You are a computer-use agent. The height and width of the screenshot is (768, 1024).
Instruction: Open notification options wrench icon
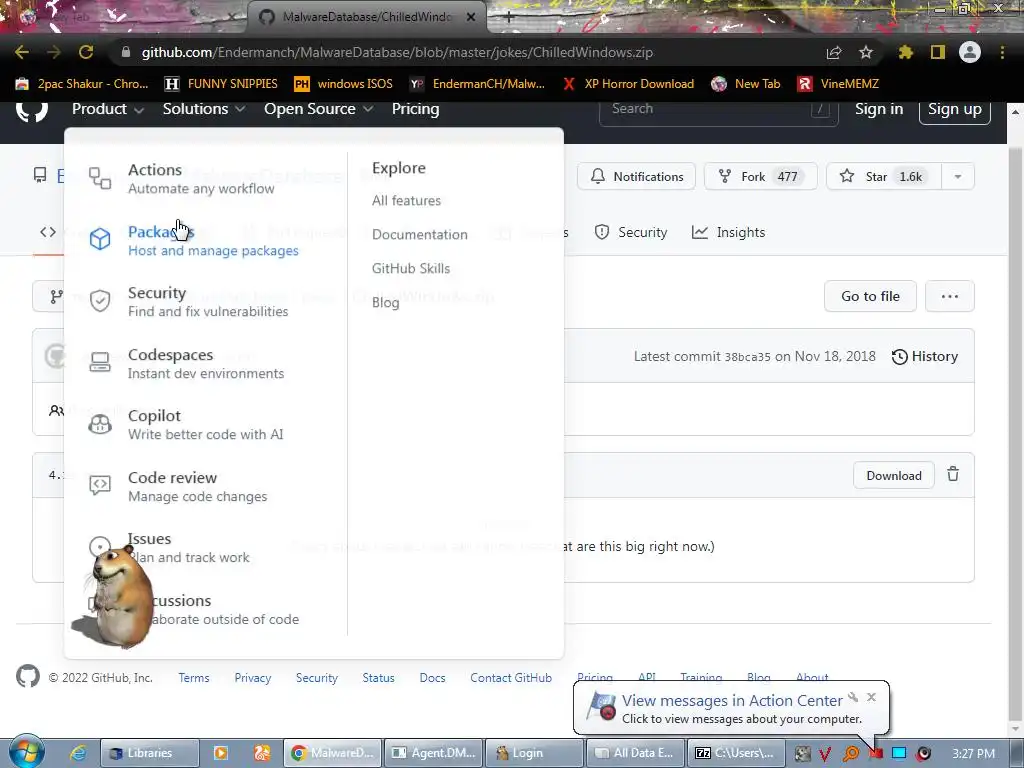853,697
